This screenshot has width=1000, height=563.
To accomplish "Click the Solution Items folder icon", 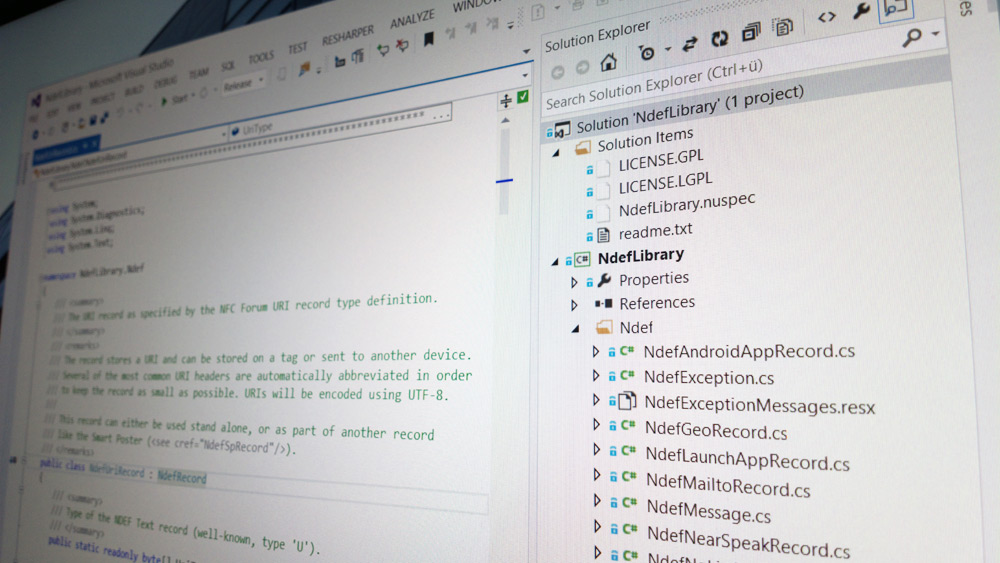I will (582, 149).
